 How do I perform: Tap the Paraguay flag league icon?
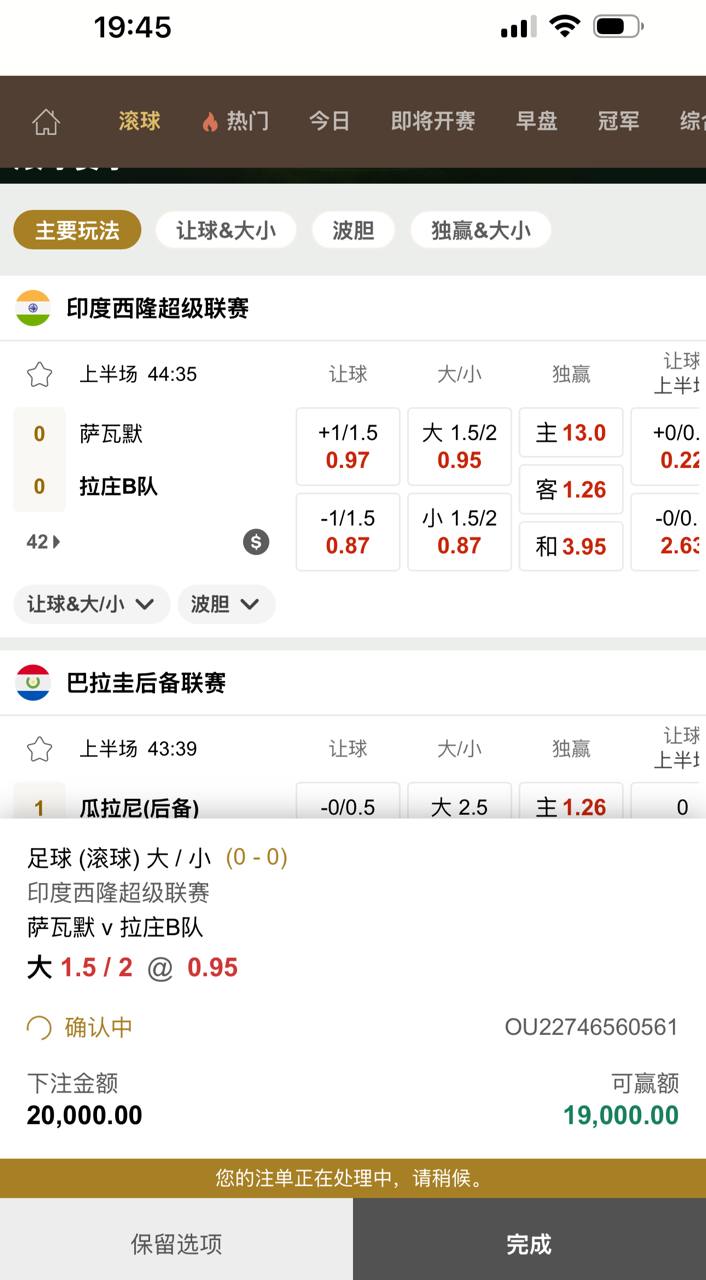coord(33,683)
